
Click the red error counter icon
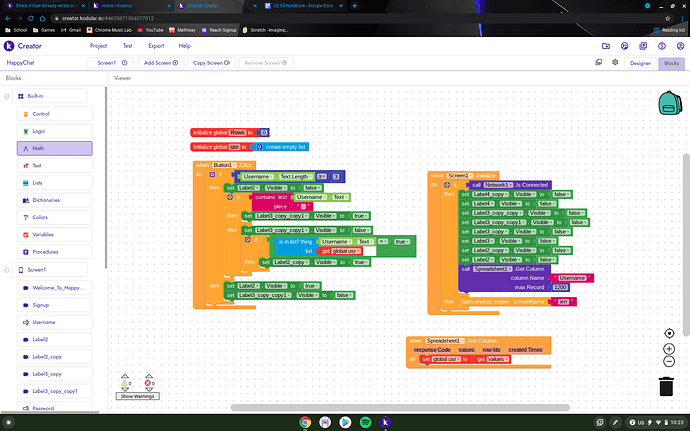[x=147, y=383]
